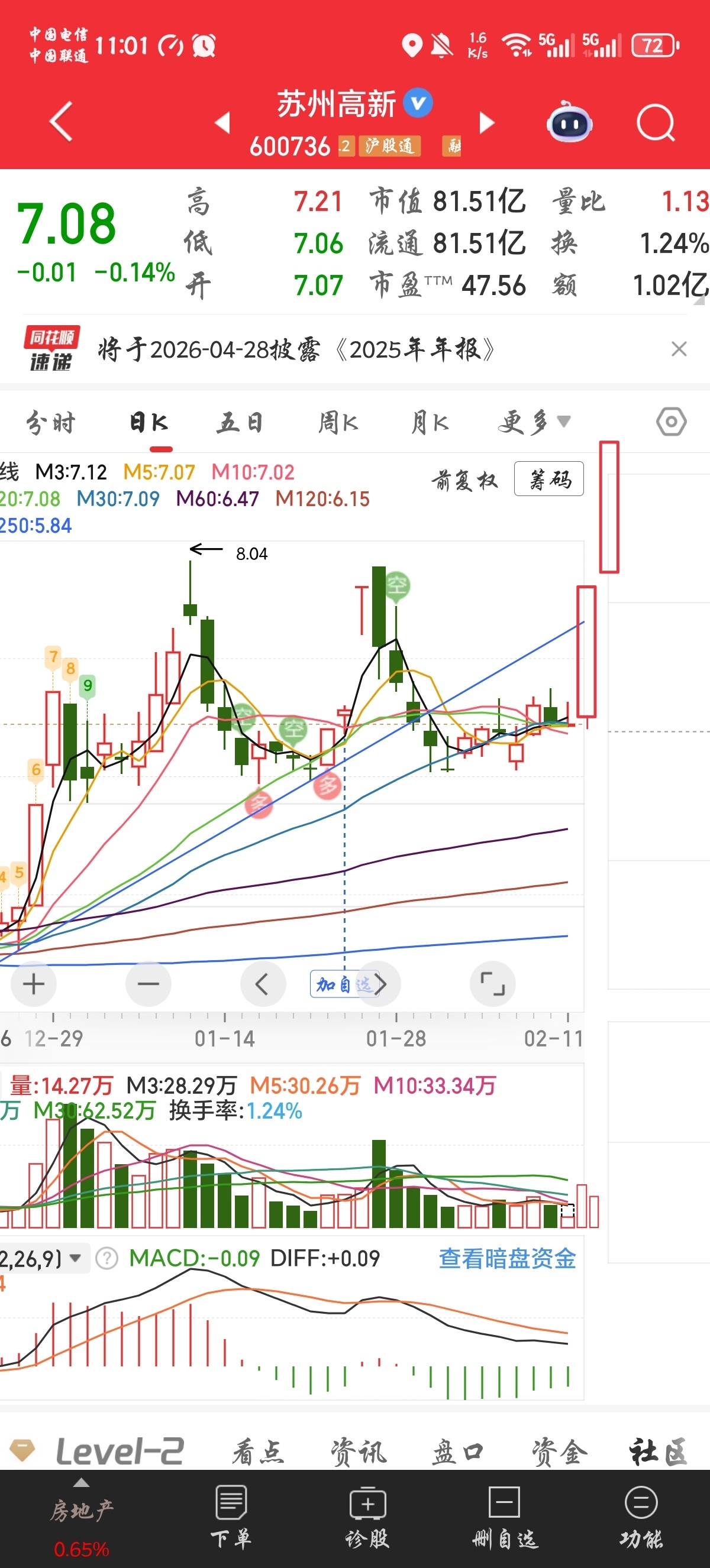
Task: Open MACD help question mark icon
Action: pyautogui.click(x=107, y=1258)
